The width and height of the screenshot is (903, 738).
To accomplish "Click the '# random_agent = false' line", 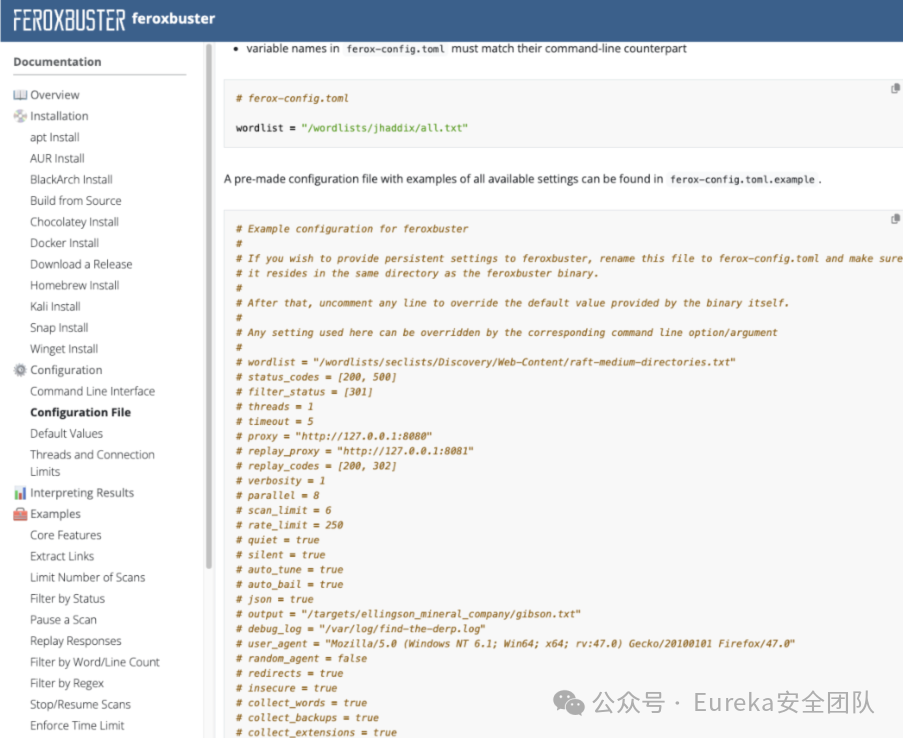I will pyautogui.click(x=301, y=658).
